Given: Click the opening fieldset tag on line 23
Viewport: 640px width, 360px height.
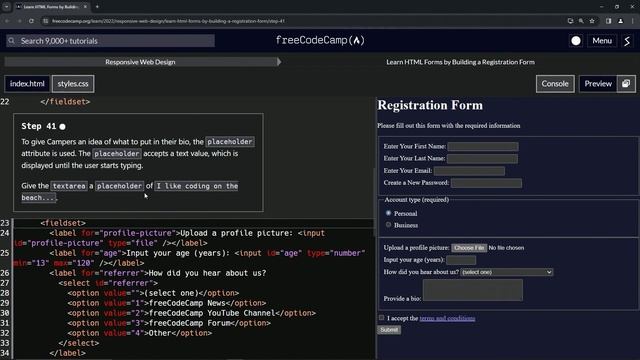Looking at the screenshot, I should 63,223.
